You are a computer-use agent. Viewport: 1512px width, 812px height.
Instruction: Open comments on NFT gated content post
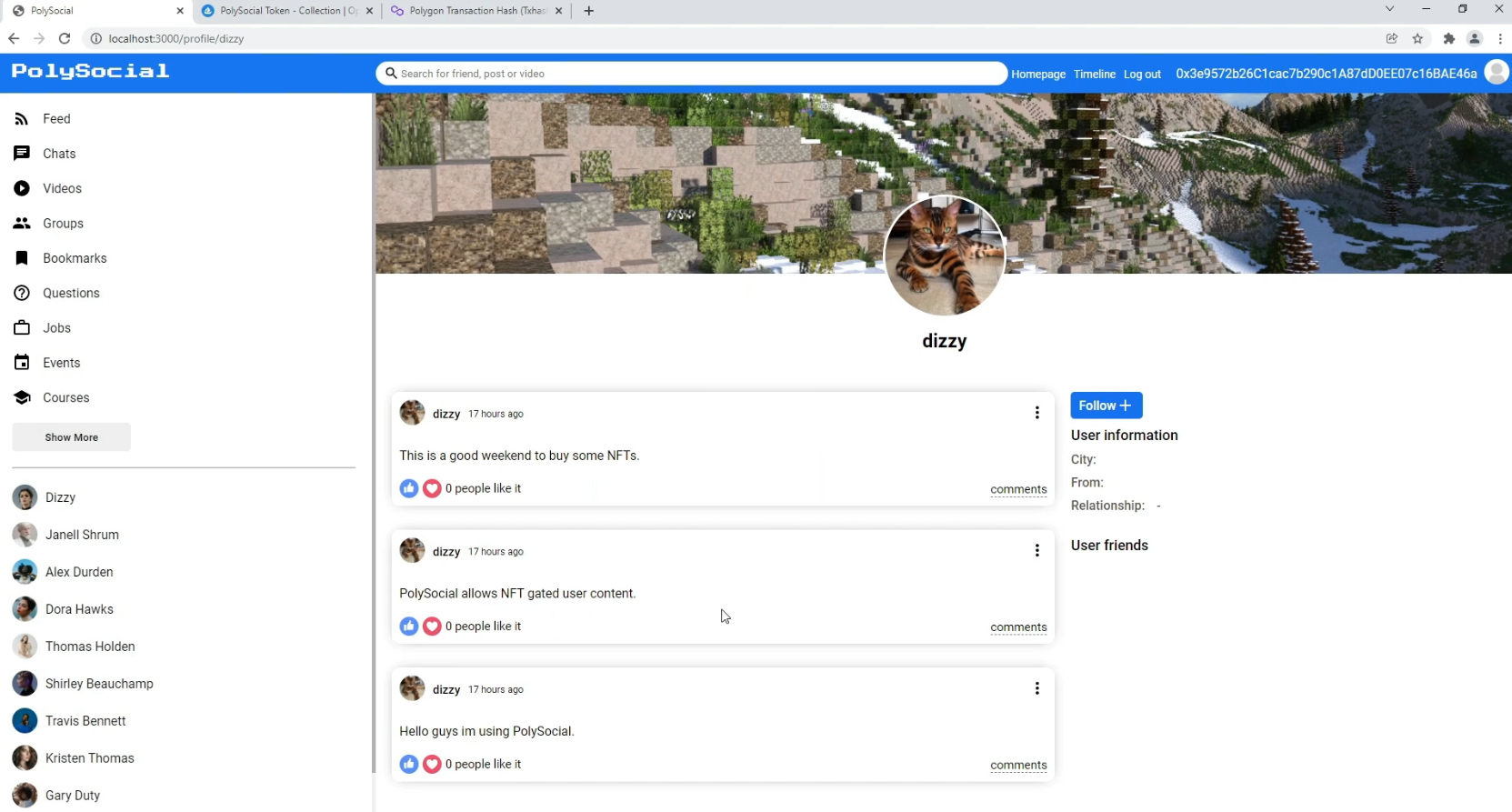pos(1018,627)
